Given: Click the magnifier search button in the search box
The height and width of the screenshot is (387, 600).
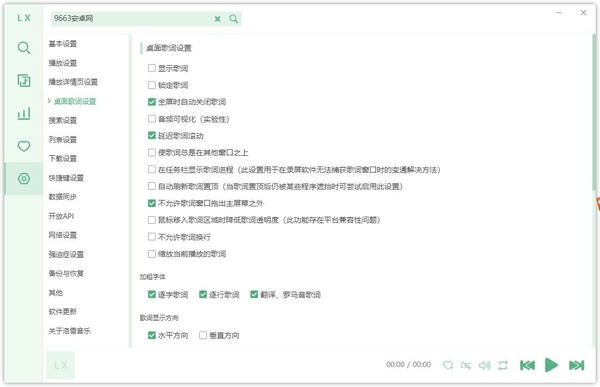Looking at the screenshot, I should [233, 19].
